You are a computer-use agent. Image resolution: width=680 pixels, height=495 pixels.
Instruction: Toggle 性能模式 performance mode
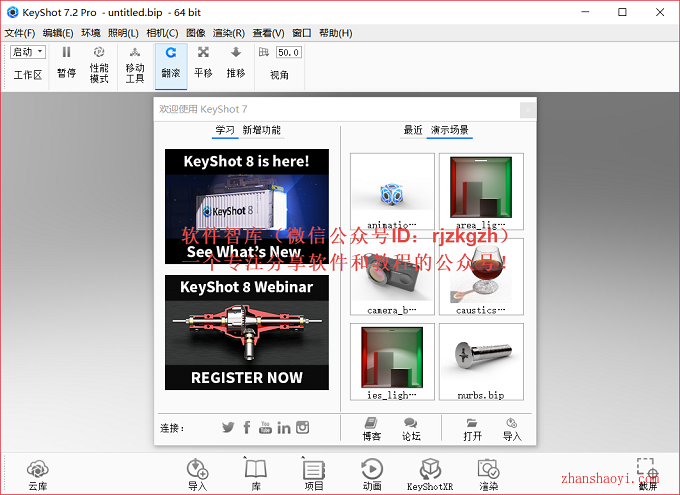[99, 65]
